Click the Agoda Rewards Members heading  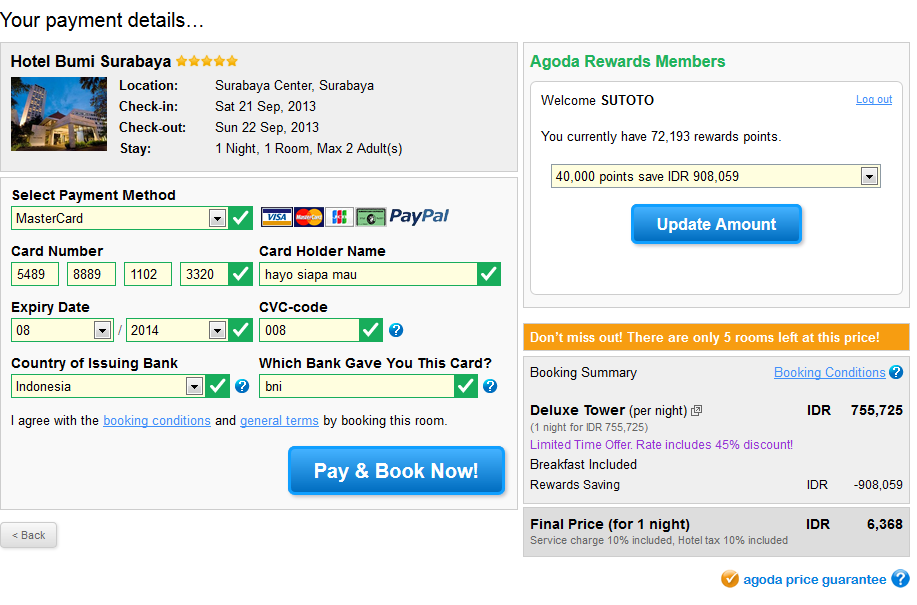point(628,61)
